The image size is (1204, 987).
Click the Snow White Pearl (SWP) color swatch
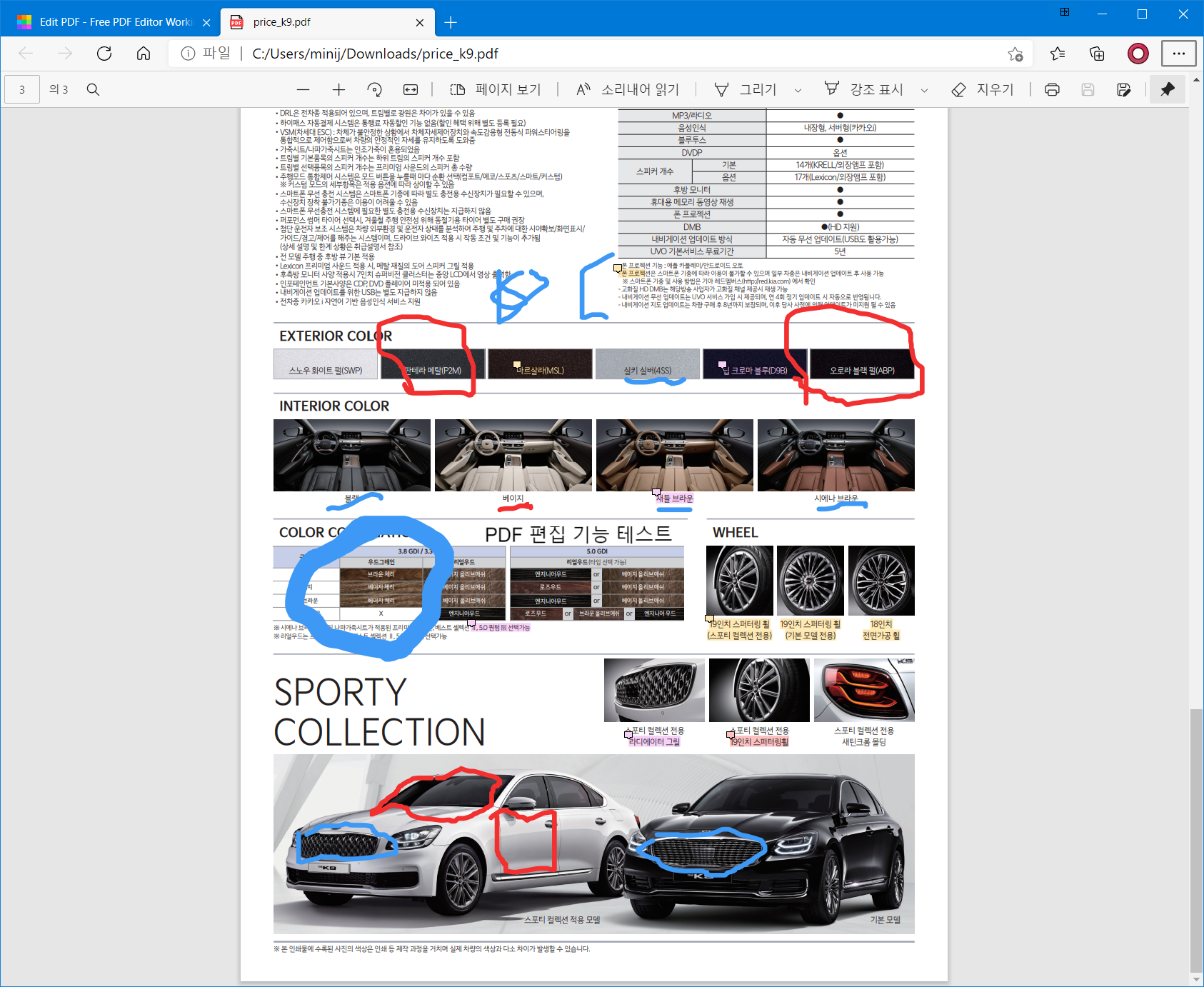326,364
